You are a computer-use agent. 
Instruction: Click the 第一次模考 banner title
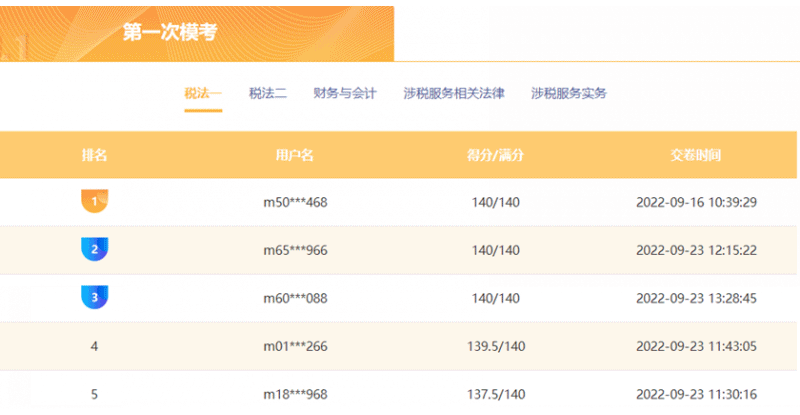170,32
